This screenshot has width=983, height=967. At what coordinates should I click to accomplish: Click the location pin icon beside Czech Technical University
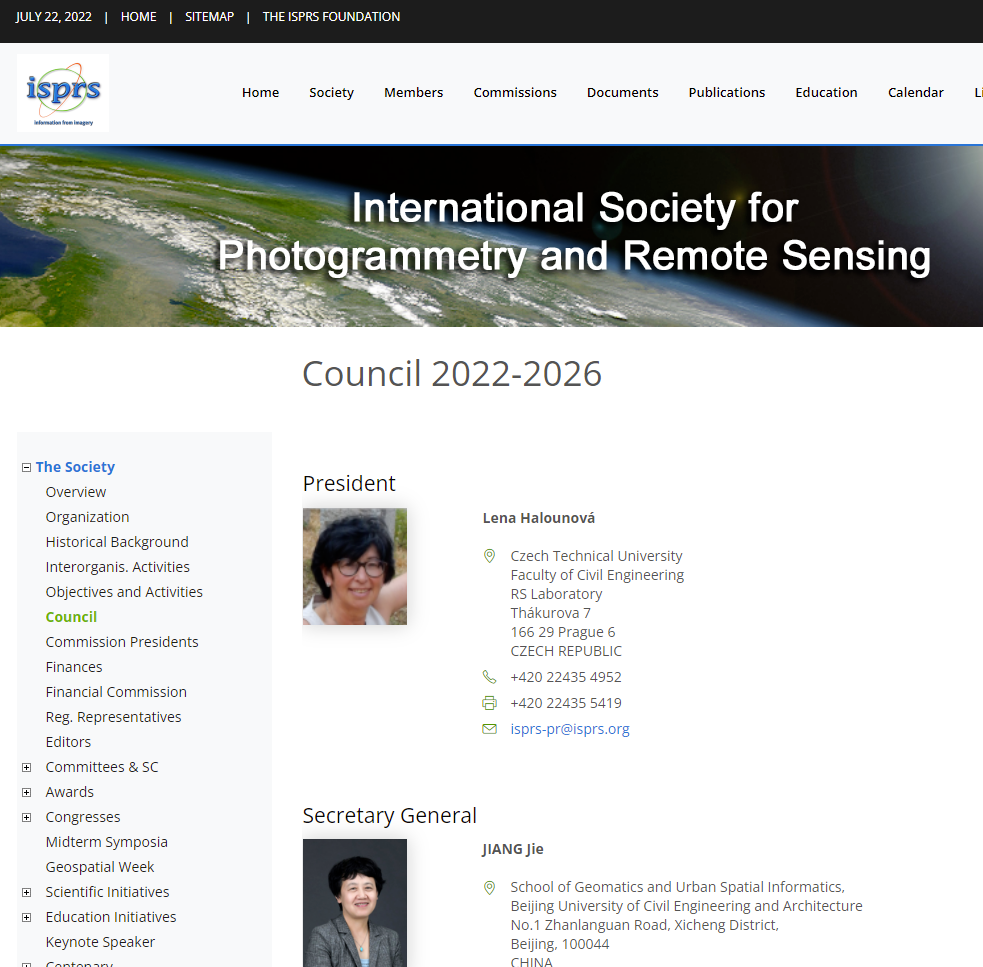[490, 556]
